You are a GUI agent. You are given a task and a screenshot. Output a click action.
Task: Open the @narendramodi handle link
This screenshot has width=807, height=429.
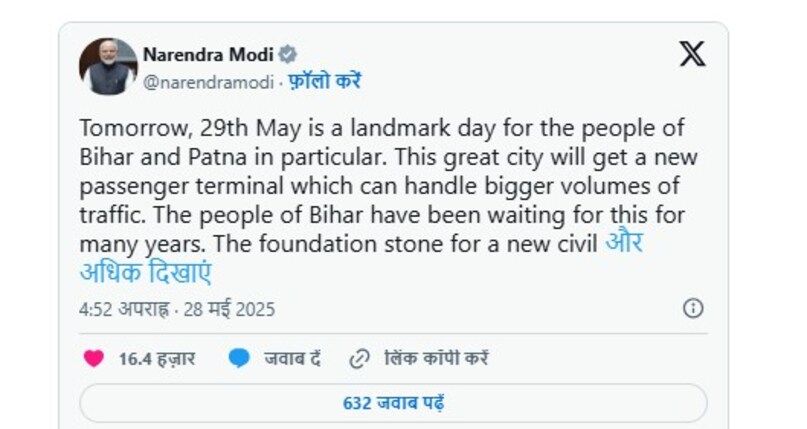(208, 81)
